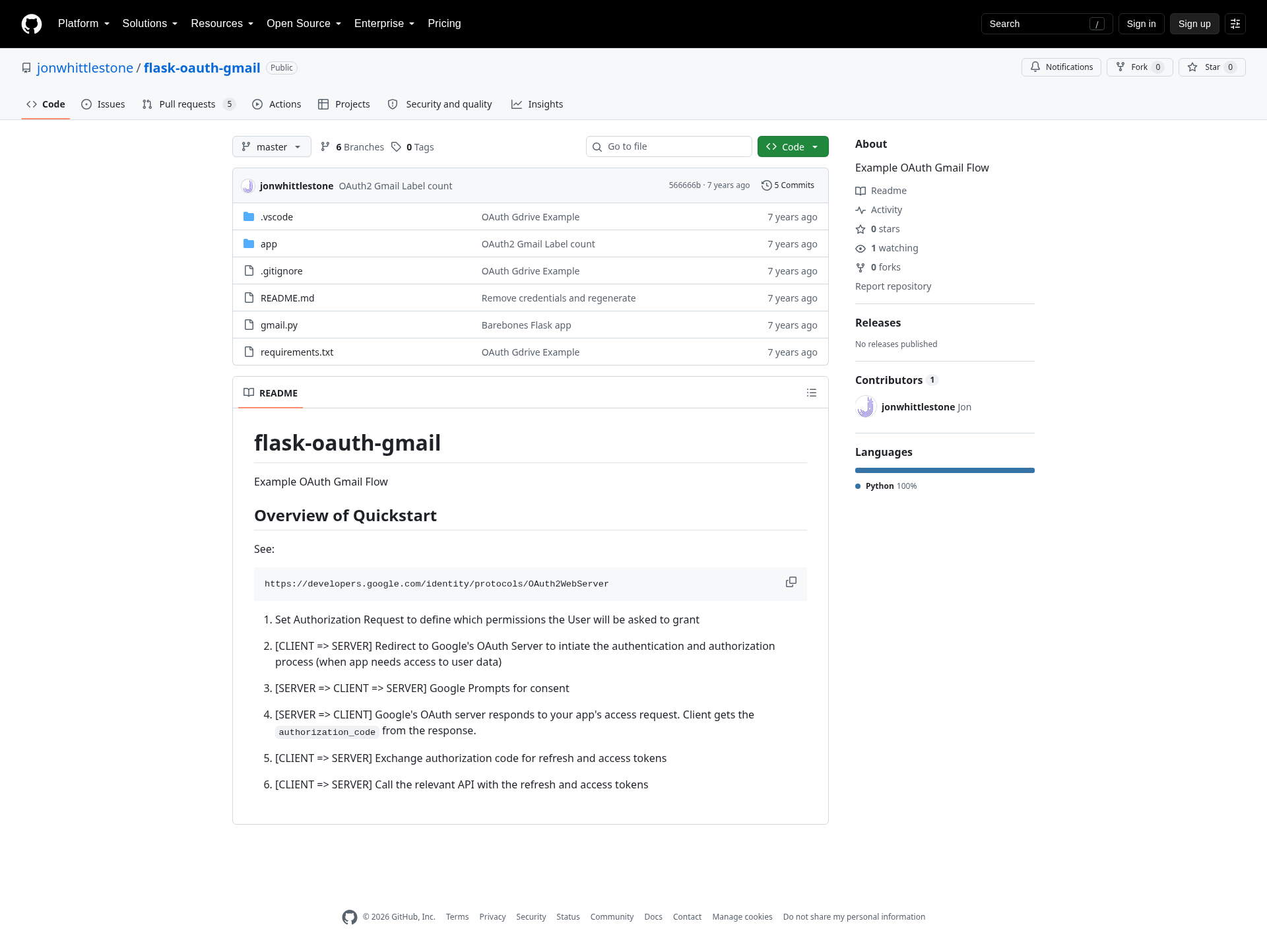View the 6 Branches link
This screenshot has width=1267, height=952.
352,147
